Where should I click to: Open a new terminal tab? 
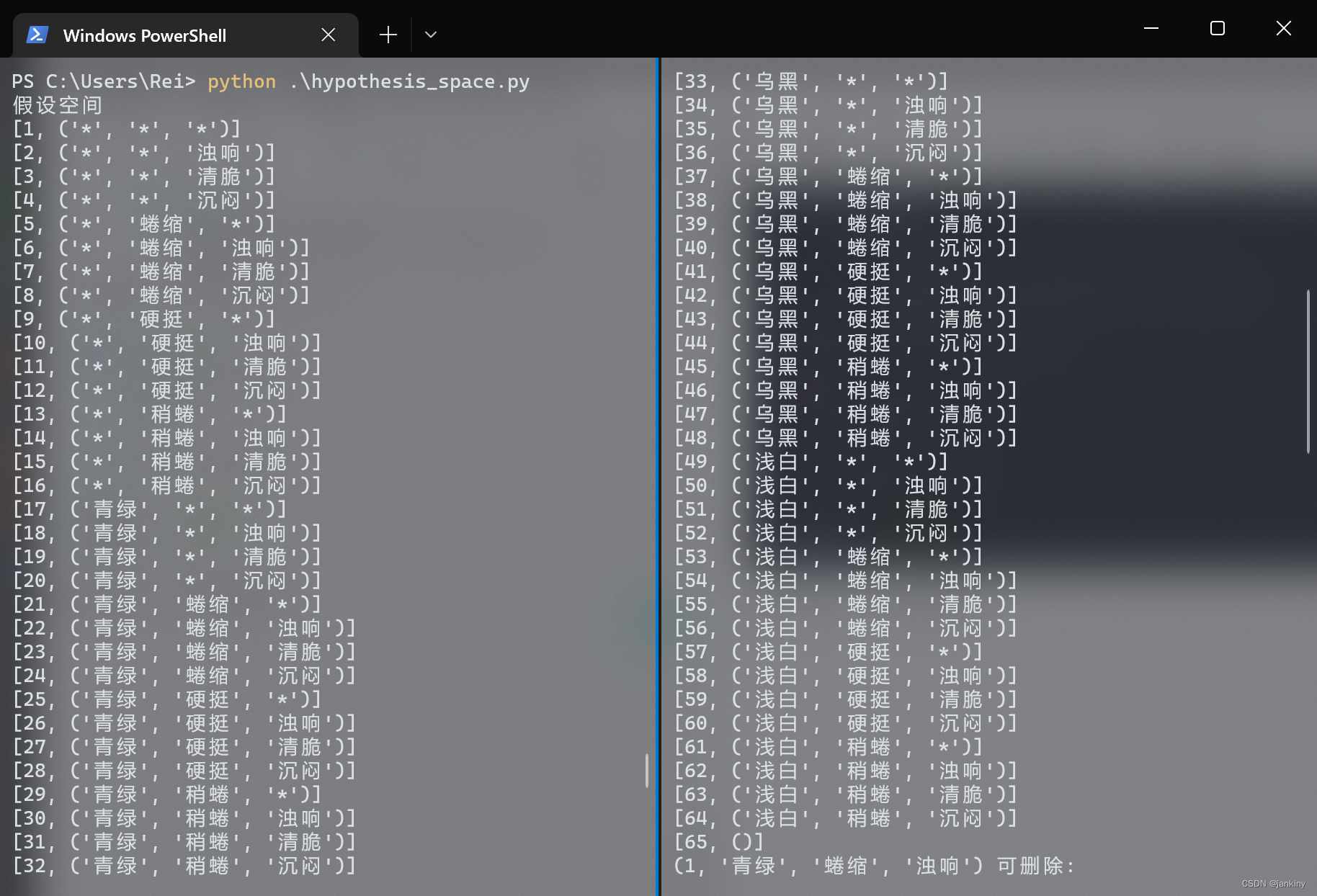coord(388,35)
